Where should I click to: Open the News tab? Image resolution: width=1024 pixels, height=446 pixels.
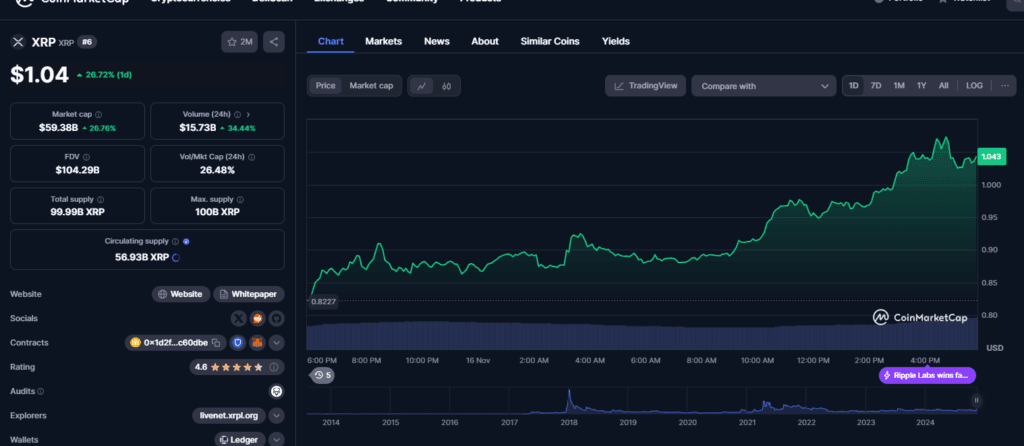tap(437, 41)
